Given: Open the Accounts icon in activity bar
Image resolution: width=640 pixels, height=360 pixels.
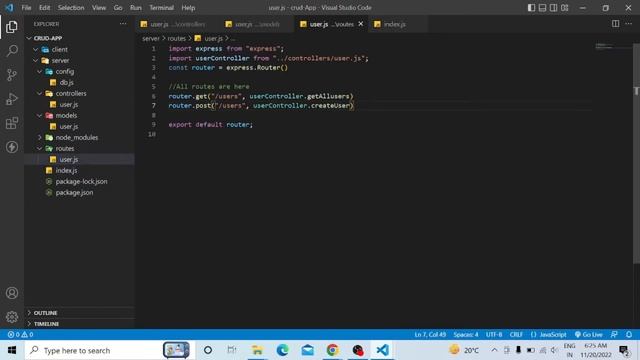Looking at the screenshot, I should (12, 293).
